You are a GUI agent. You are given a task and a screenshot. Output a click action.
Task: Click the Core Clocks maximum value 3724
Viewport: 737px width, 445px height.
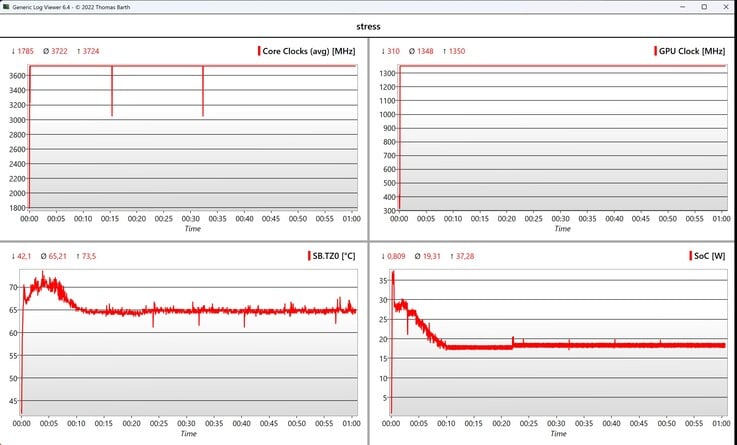click(91, 51)
